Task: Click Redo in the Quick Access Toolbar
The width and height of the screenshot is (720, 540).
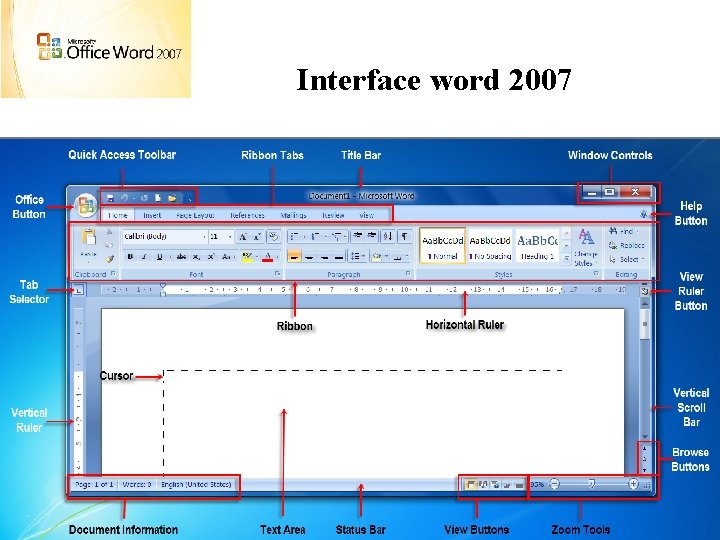Action: 144,198
